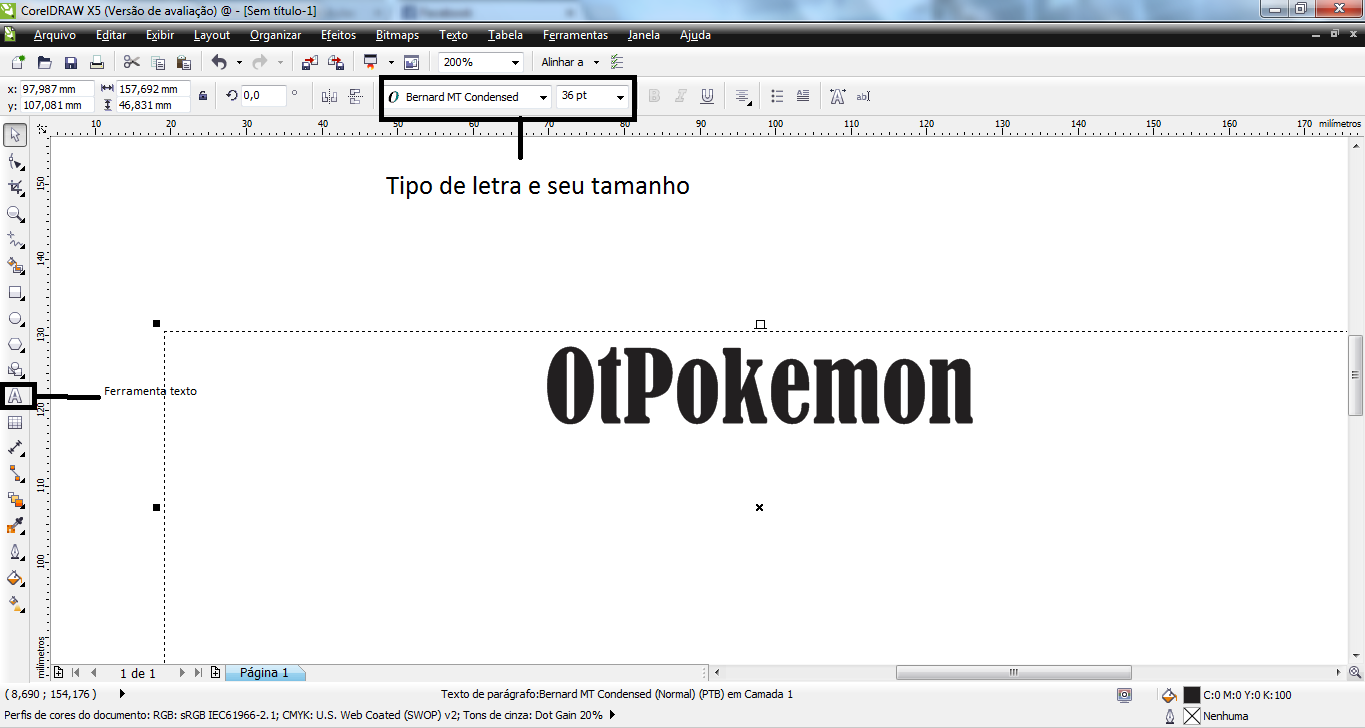Open the Layout menu
This screenshot has height=728, width=1365.
212,34
